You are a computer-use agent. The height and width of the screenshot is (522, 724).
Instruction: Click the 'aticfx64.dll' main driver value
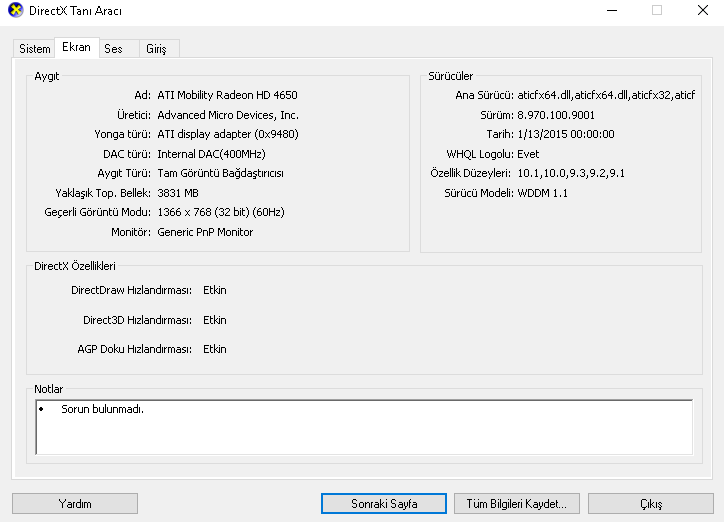pyautogui.click(x=606, y=95)
